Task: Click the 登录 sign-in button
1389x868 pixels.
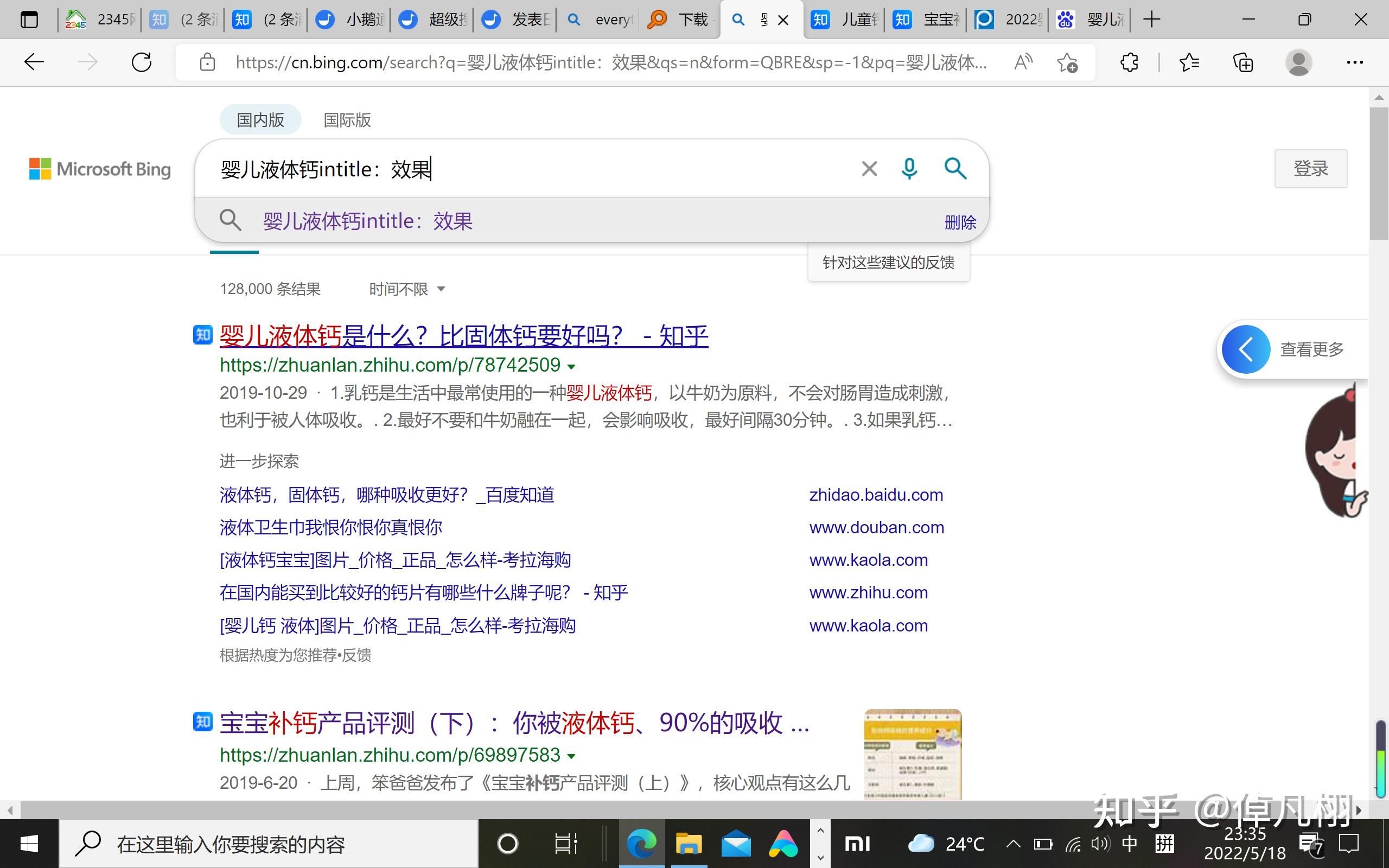Action: [x=1311, y=168]
